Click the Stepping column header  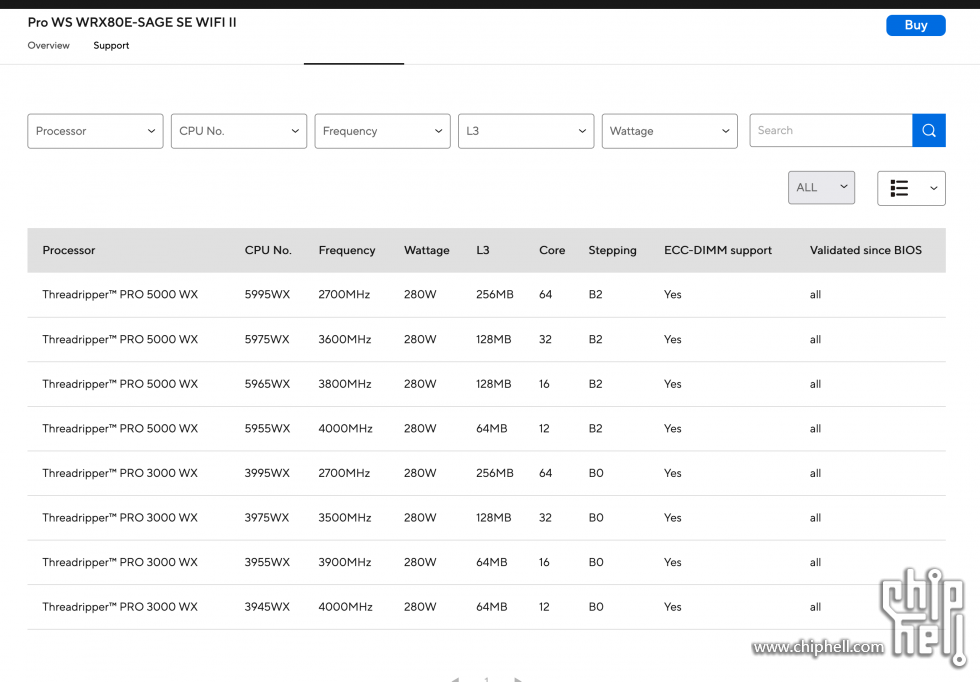pos(612,250)
